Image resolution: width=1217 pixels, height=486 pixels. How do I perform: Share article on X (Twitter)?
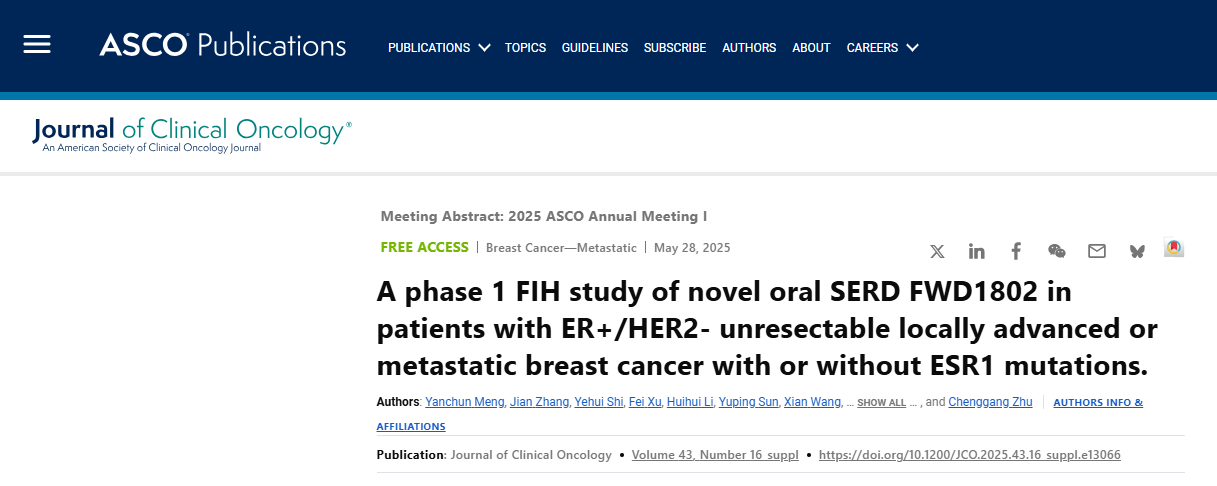click(936, 251)
